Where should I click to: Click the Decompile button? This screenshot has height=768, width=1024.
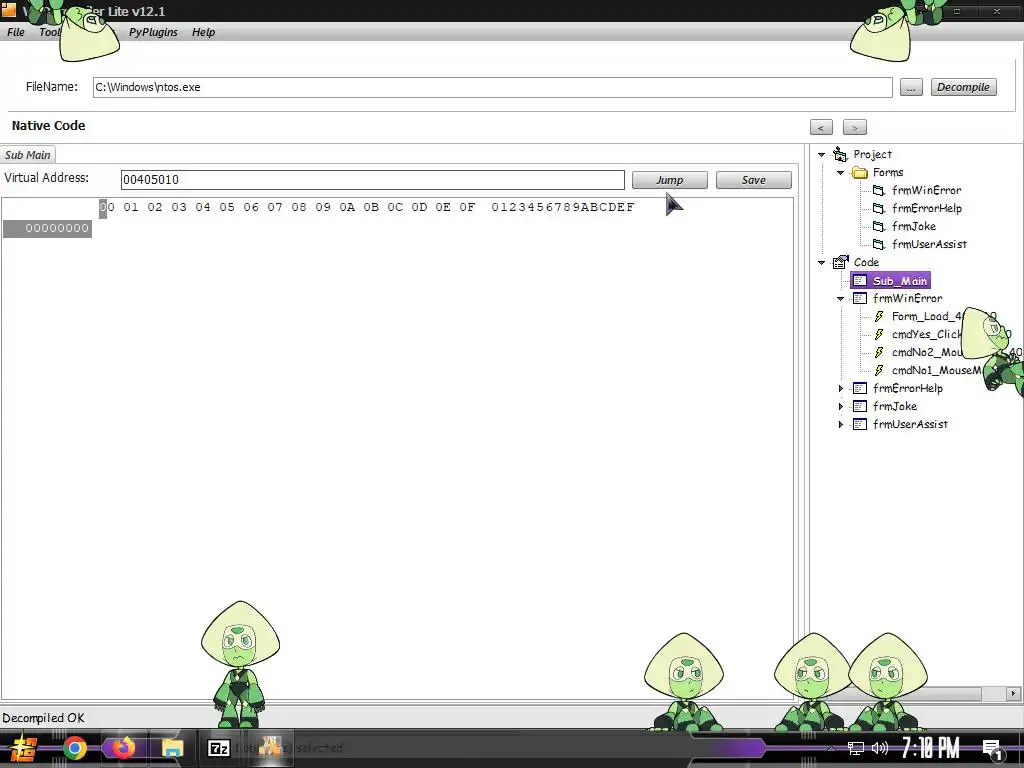[x=963, y=87]
